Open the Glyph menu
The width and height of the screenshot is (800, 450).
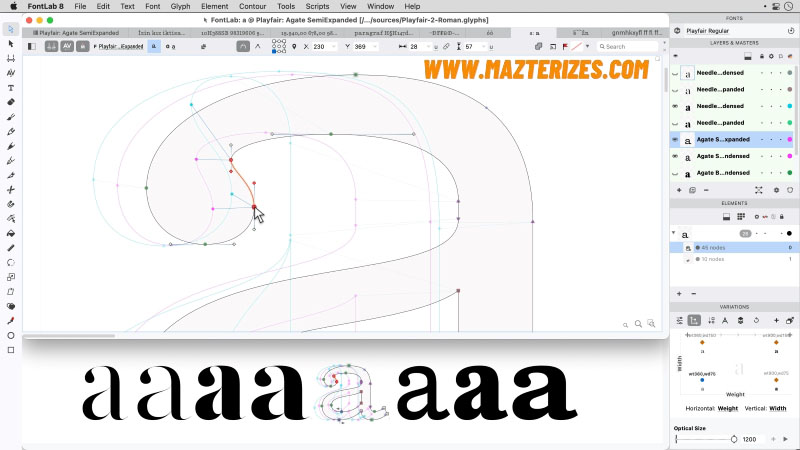click(x=180, y=6)
